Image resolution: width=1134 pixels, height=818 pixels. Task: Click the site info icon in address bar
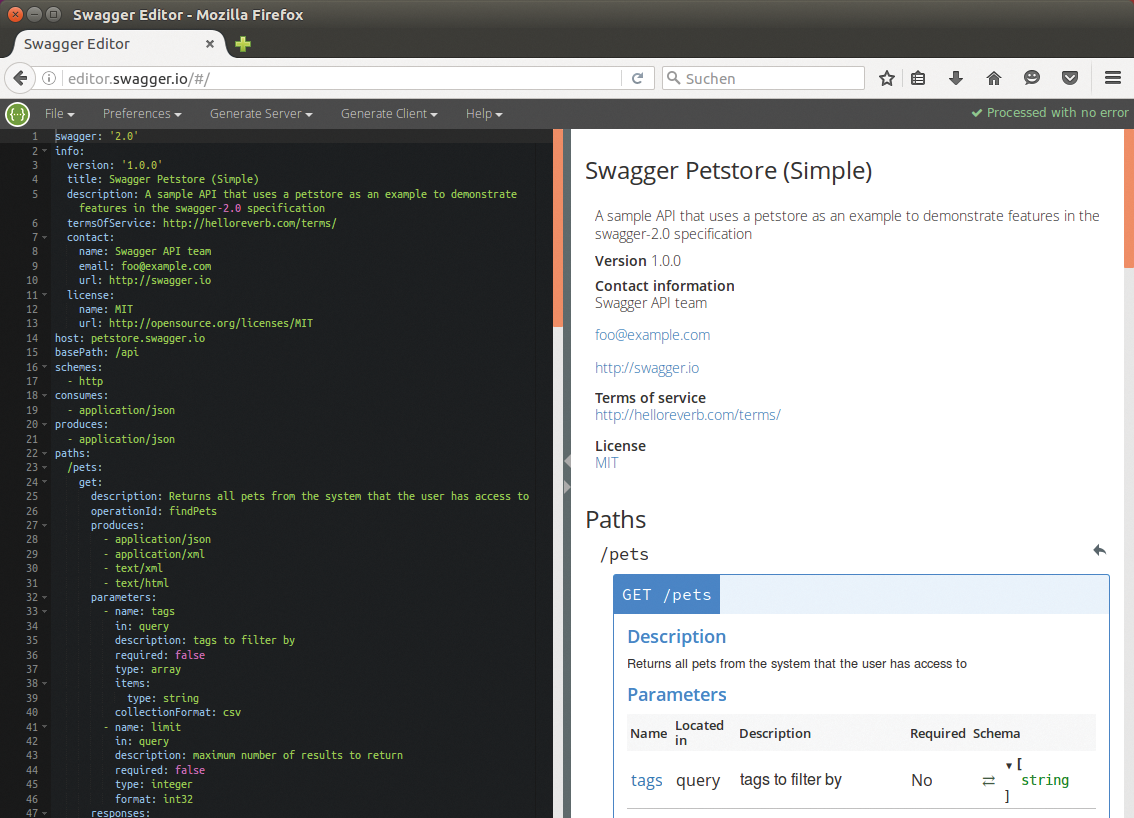click(49, 78)
